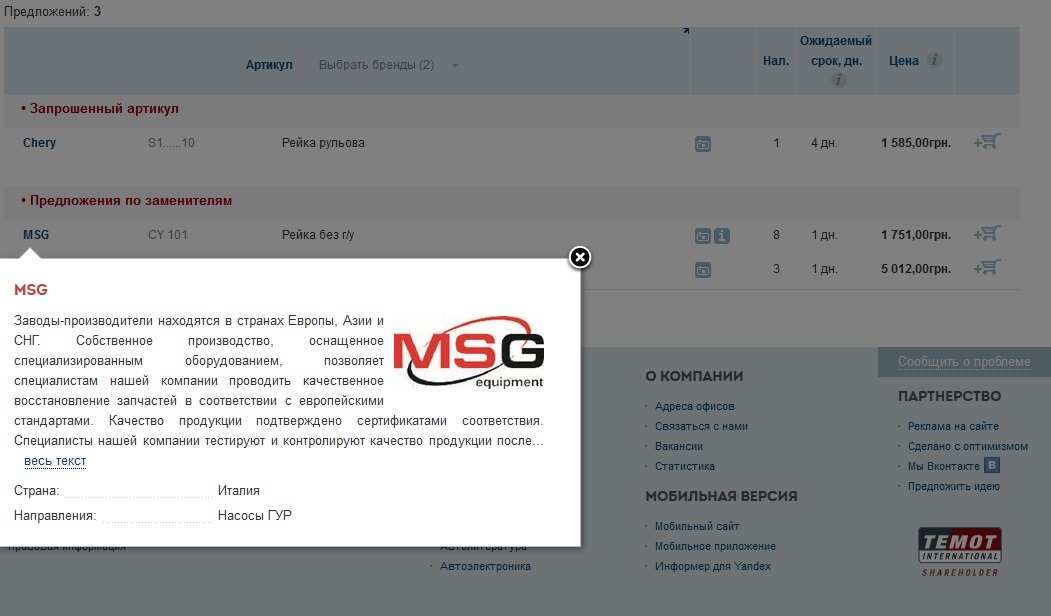The height and width of the screenshot is (616, 1051).
Task: Click article number CY 101
Action: [168, 235]
